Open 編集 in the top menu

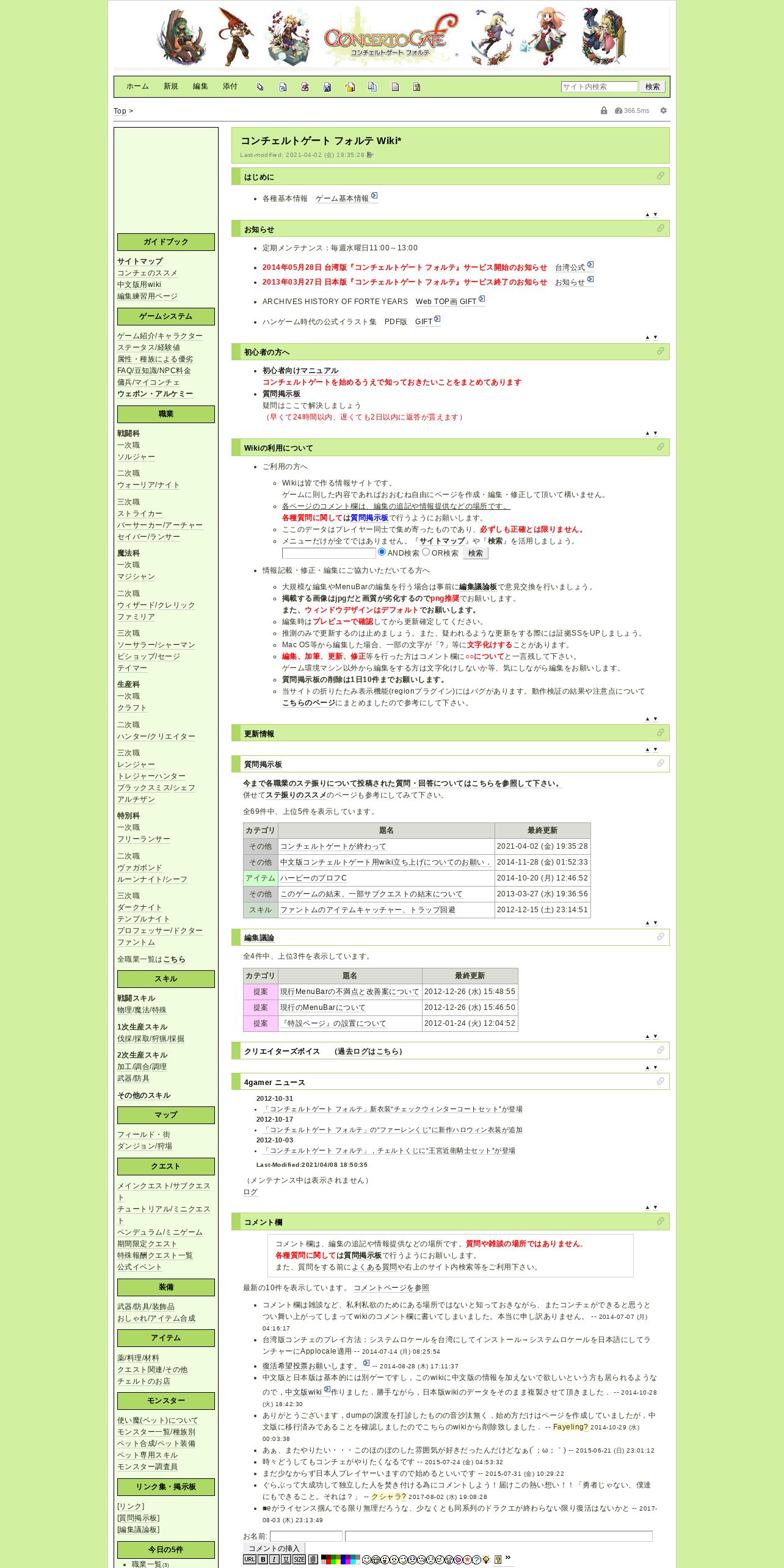(x=200, y=87)
